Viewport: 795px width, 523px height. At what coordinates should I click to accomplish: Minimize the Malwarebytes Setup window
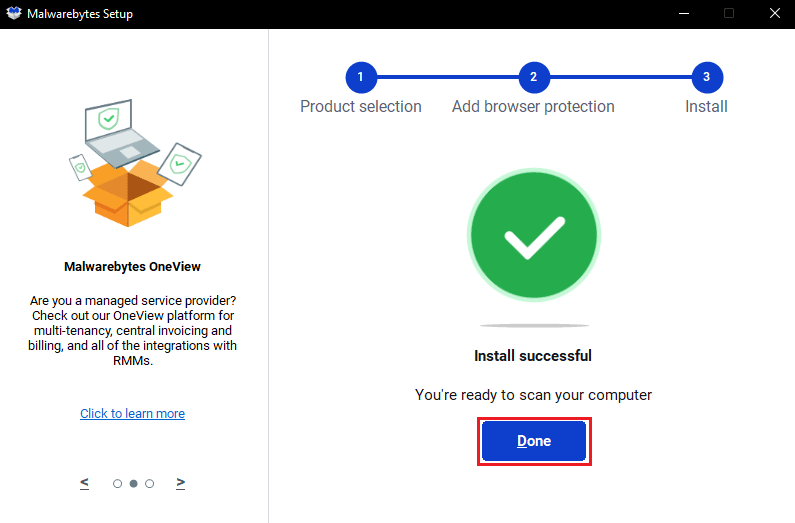tap(684, 14)
